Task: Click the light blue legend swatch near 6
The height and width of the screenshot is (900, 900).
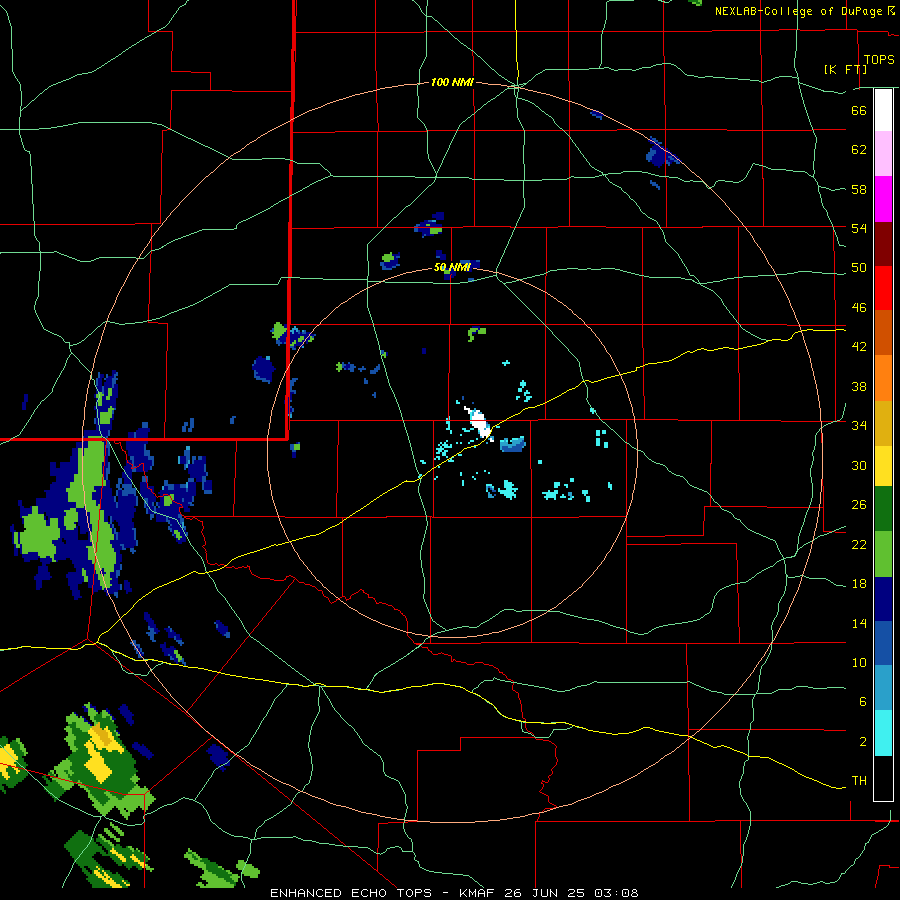Action: pyautogui.click(x=883, y=688)
